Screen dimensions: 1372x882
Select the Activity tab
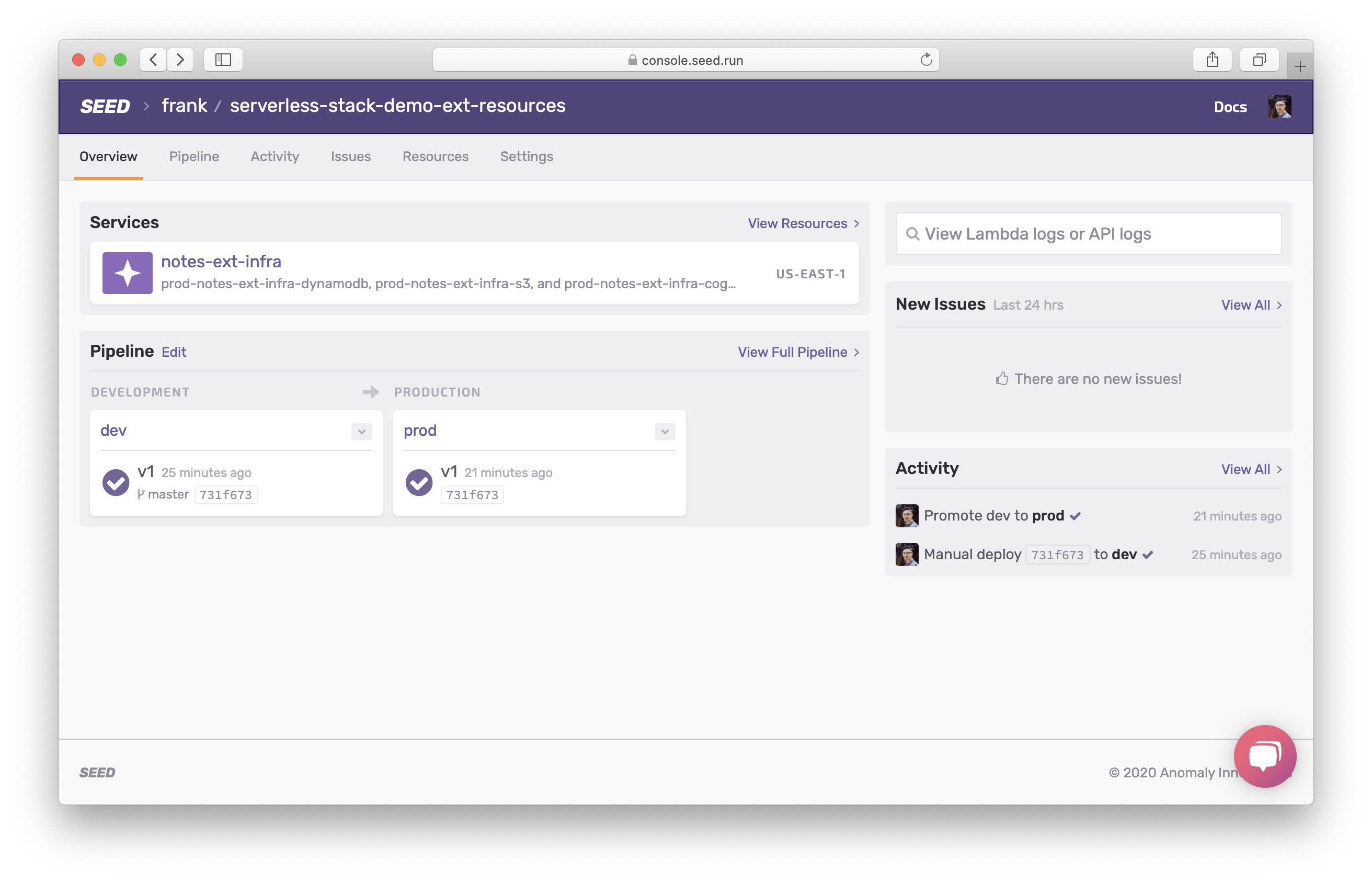pyautogui.click(x=275, y=156)
